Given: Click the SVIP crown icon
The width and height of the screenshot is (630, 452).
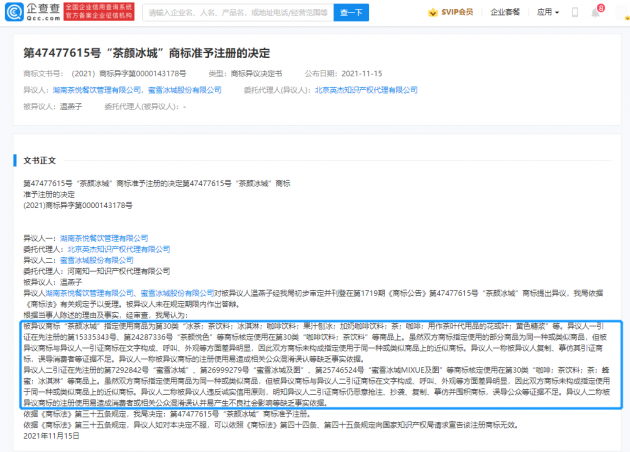Looking at the screenshot, I should point(433,12).
